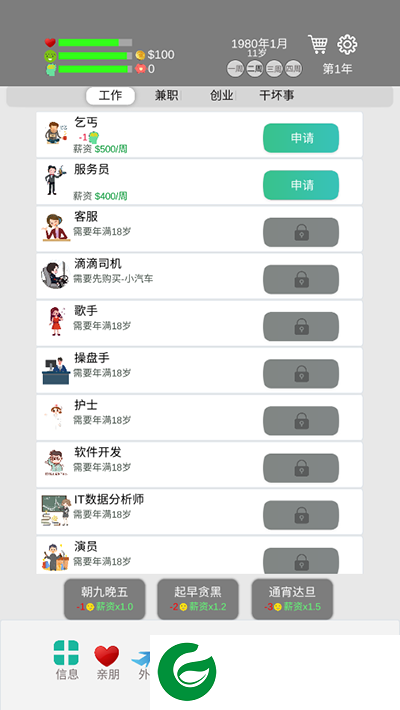This screenshot has width=400, height=710.
Task: Tap the 信息 info icon
Action: click(67, 652)
